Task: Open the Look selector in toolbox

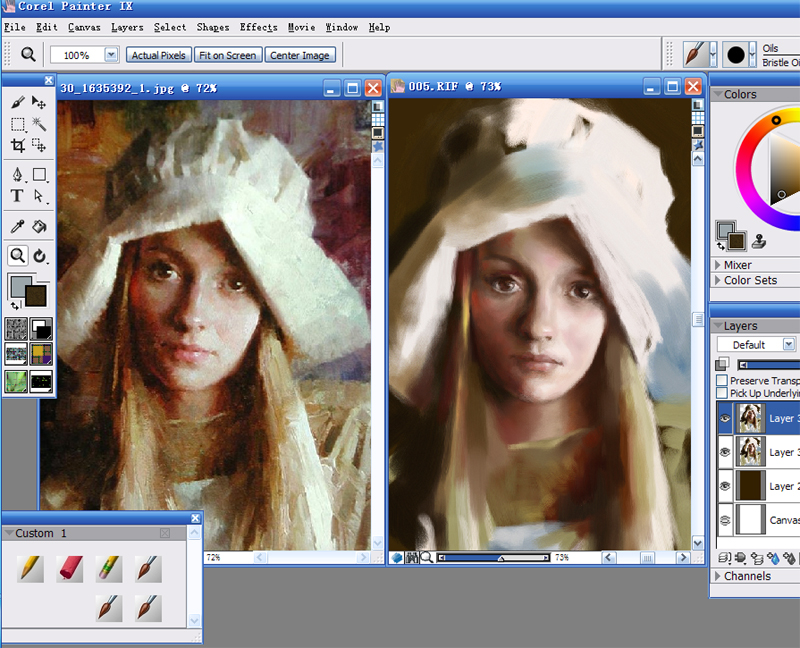Action: (x=16, y=382)
